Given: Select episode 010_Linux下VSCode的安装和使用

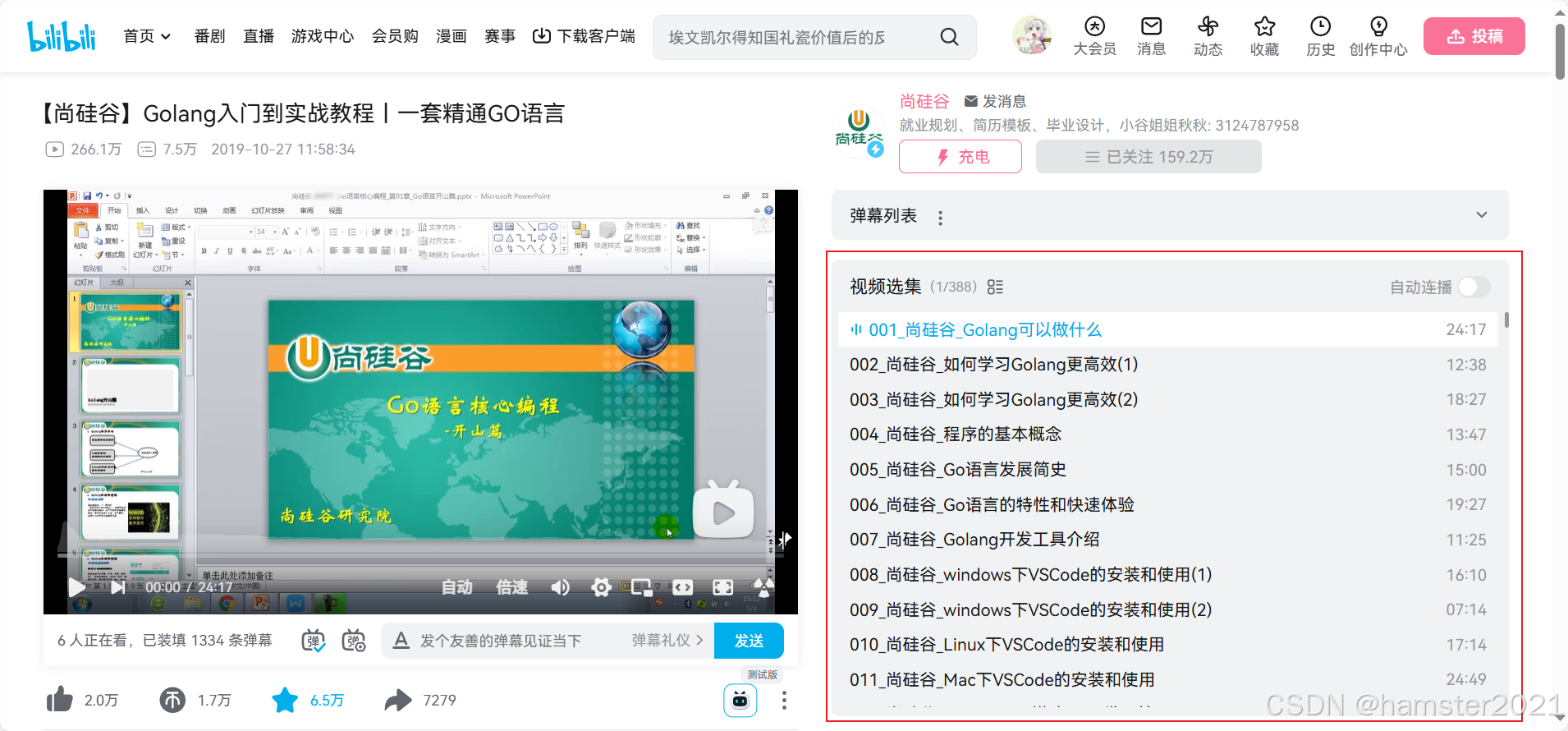Looking at the screenshot, I should tap(1168, 645).
